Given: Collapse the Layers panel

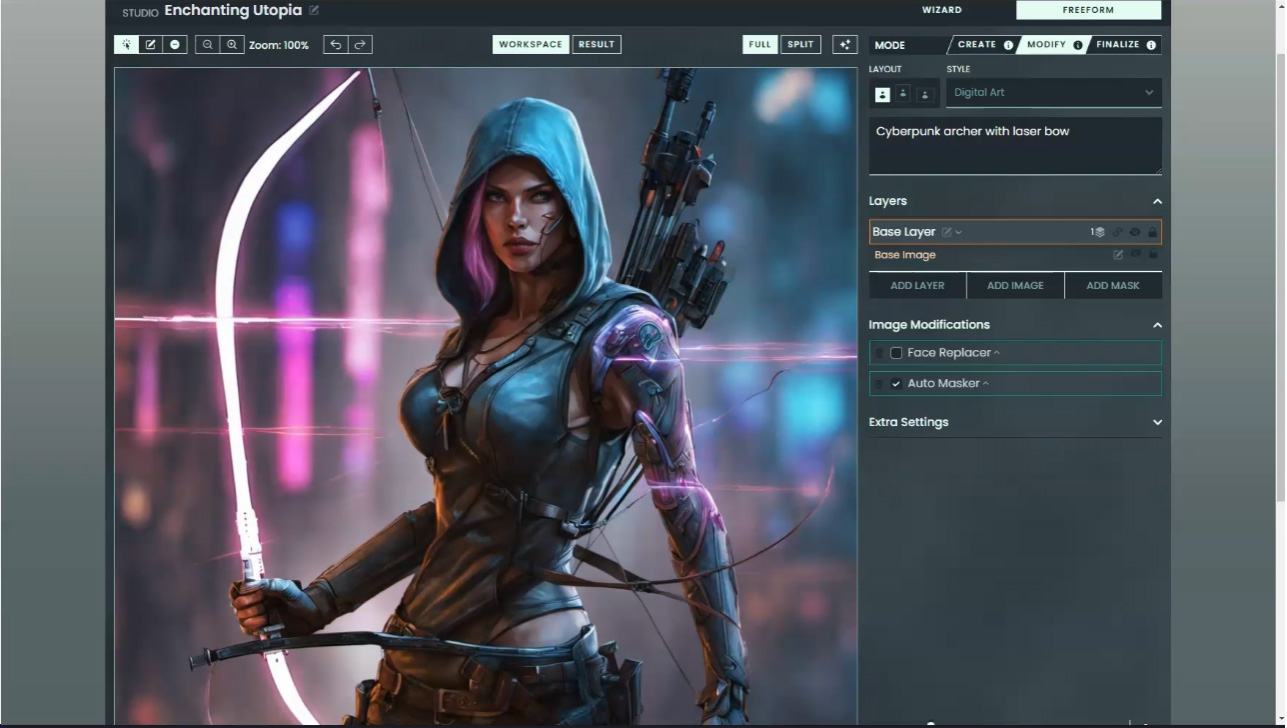Looking at the screenshot, I should 1157,202.
